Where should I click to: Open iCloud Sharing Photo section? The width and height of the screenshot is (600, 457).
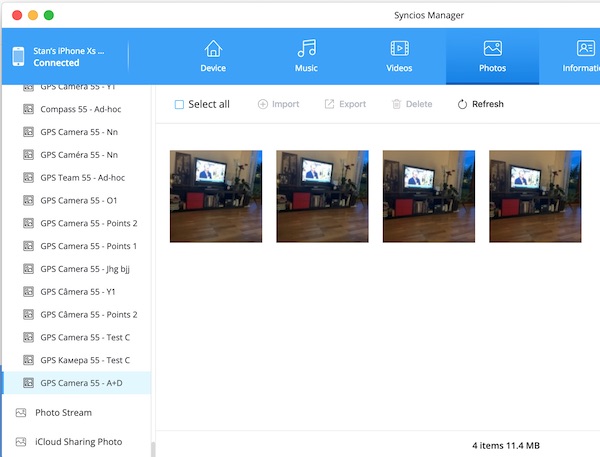point(78,442)
